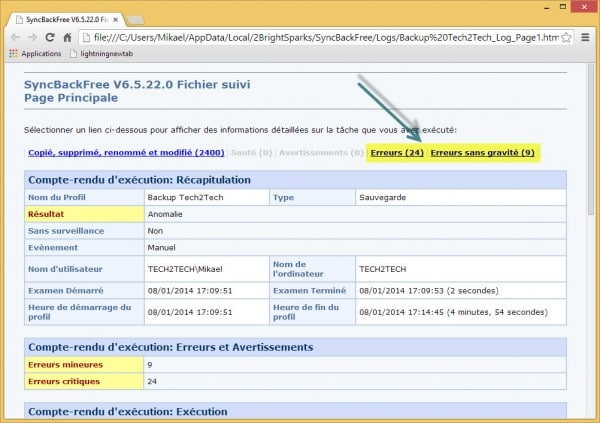Click the Type label cell

[312, 198]
